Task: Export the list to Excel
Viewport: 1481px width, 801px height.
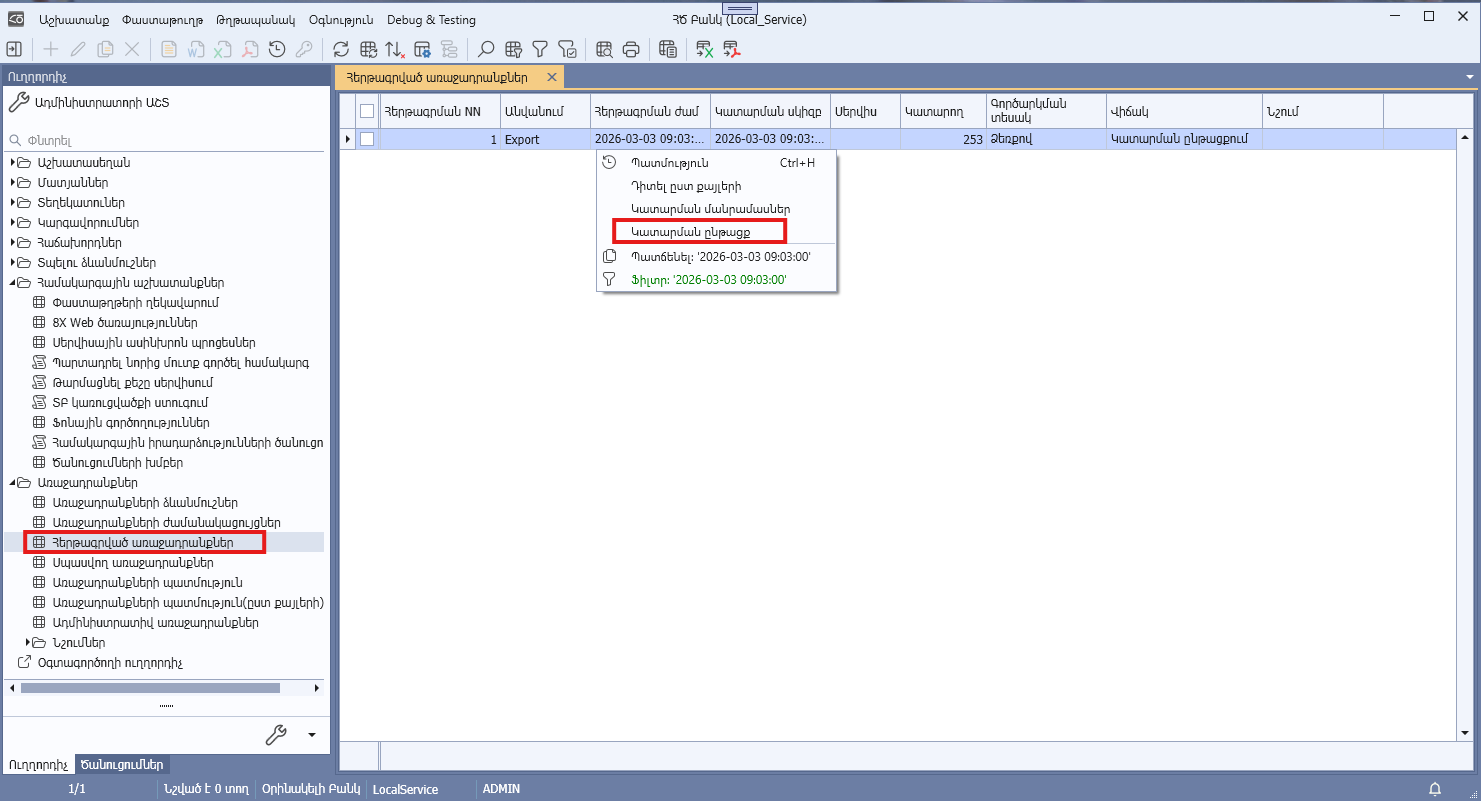Action: click(702, 48)
